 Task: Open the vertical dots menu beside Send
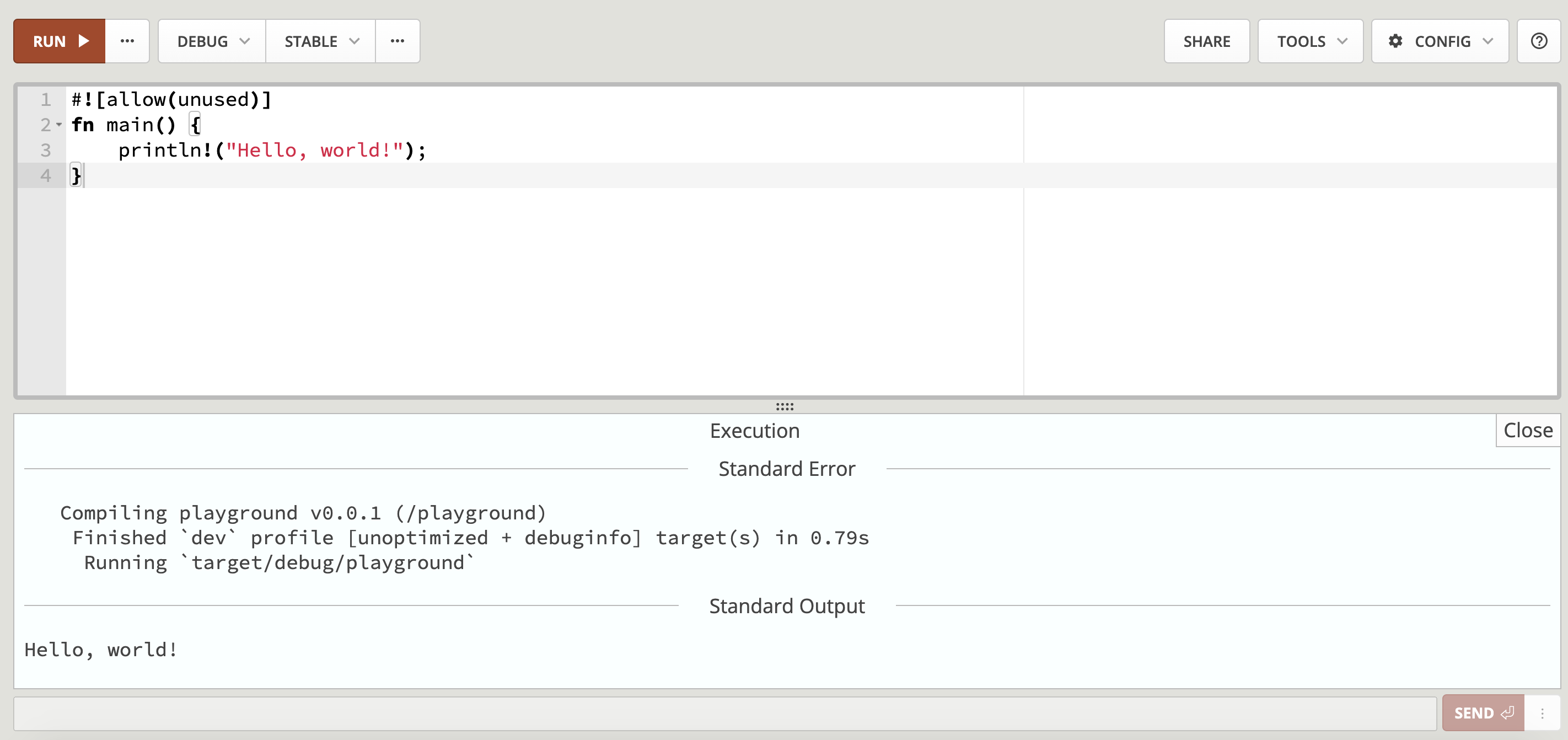[x=1542, y=713]
